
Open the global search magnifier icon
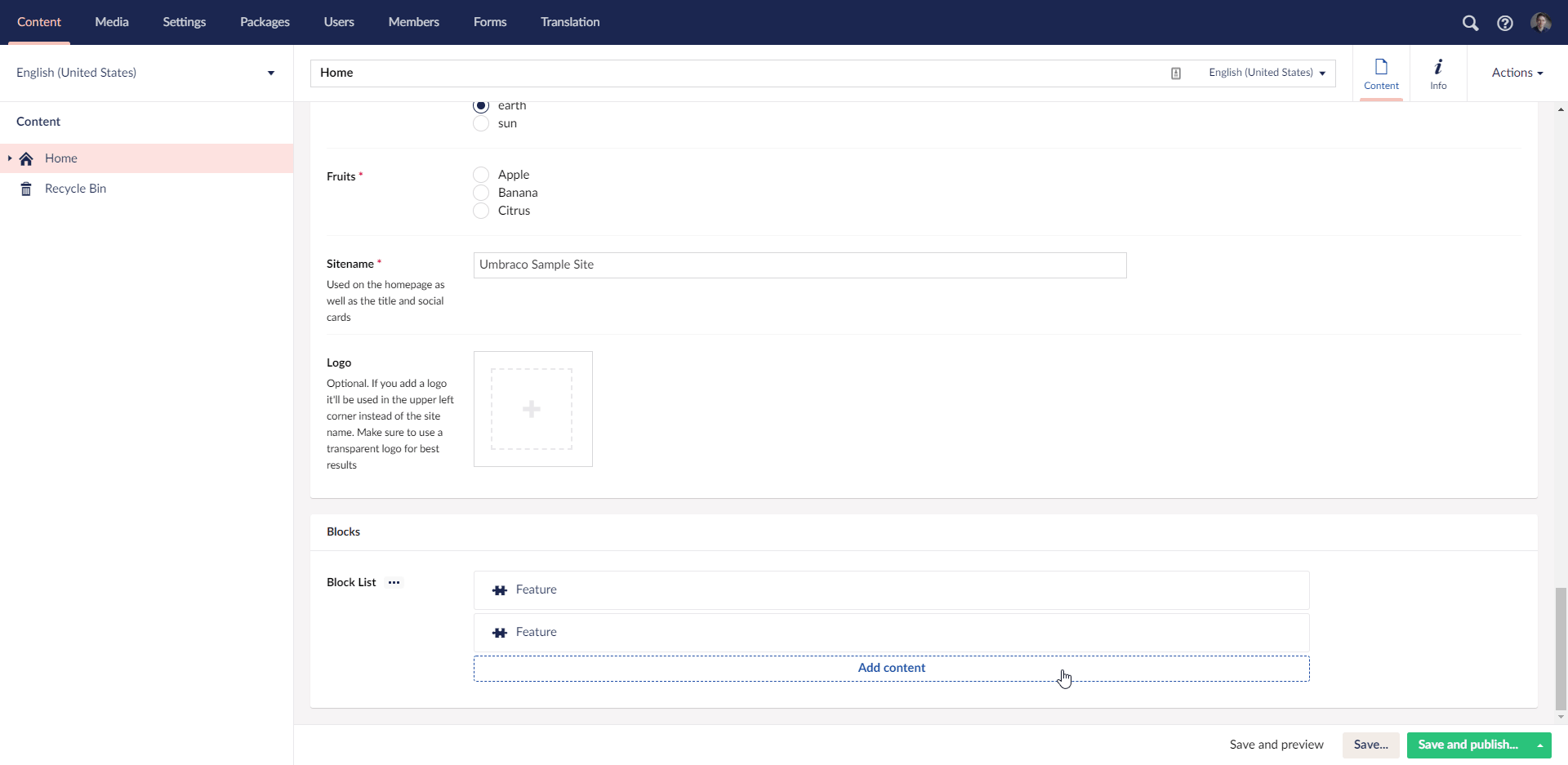point(1471,23)
